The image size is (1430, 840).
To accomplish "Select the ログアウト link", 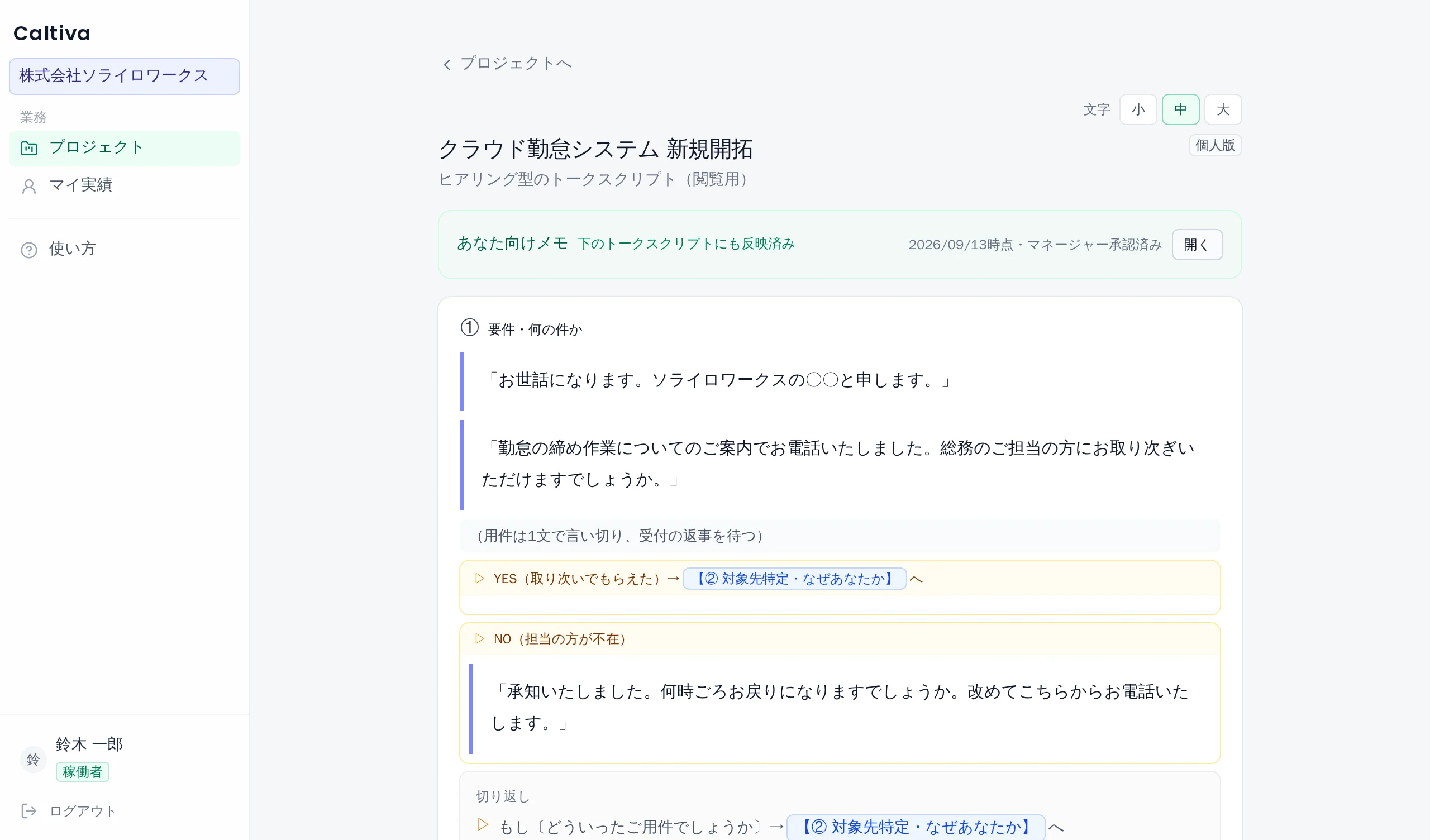I will tap(82, 811).
